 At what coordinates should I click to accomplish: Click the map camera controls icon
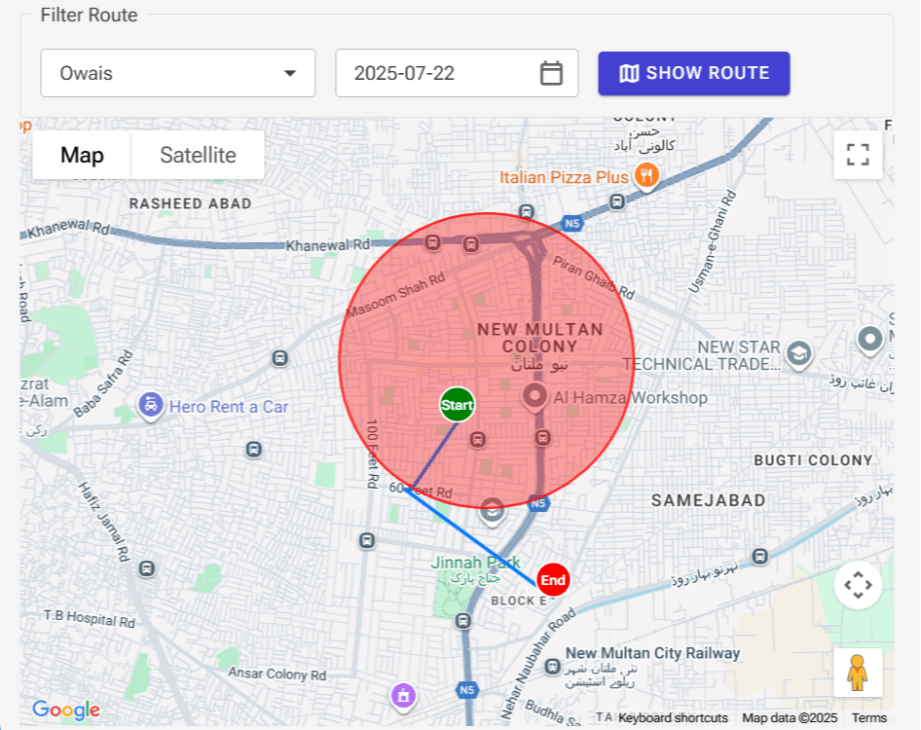tap(857, 585)
